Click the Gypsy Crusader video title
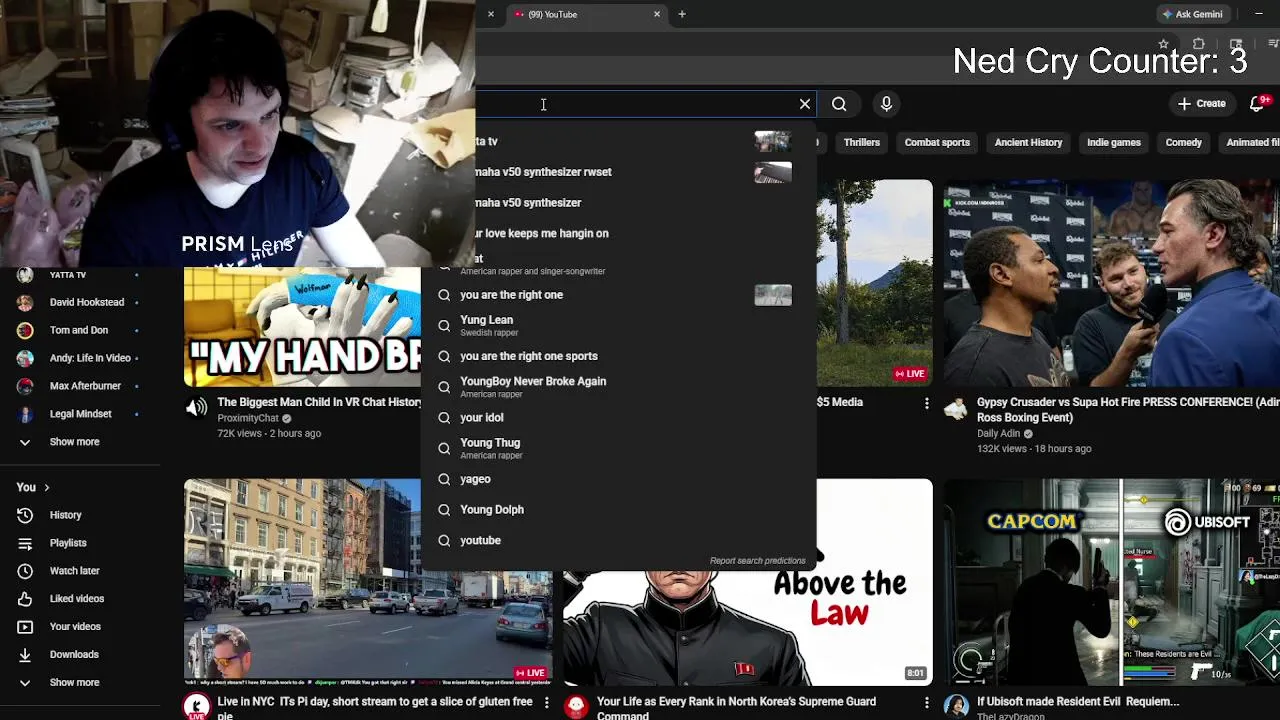The width and height of the screenshot is (1280, 720). [1128, 410]
